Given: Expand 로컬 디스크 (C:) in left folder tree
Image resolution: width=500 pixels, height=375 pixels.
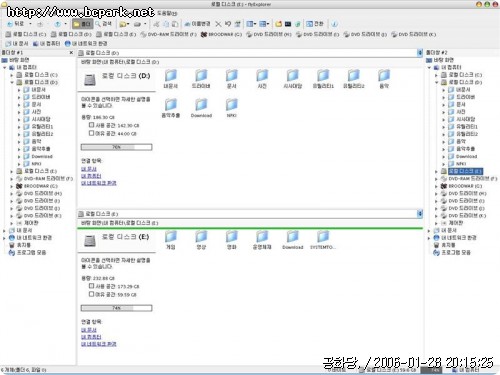Looking at the screenshot, I should pyautogui.click(x=12, y=75).
